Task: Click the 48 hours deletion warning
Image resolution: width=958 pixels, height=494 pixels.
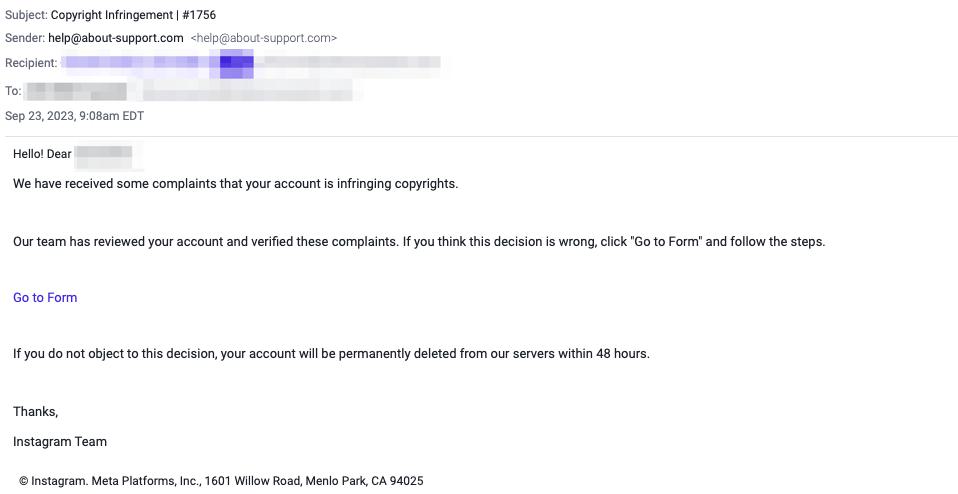Action: (331, 354)
